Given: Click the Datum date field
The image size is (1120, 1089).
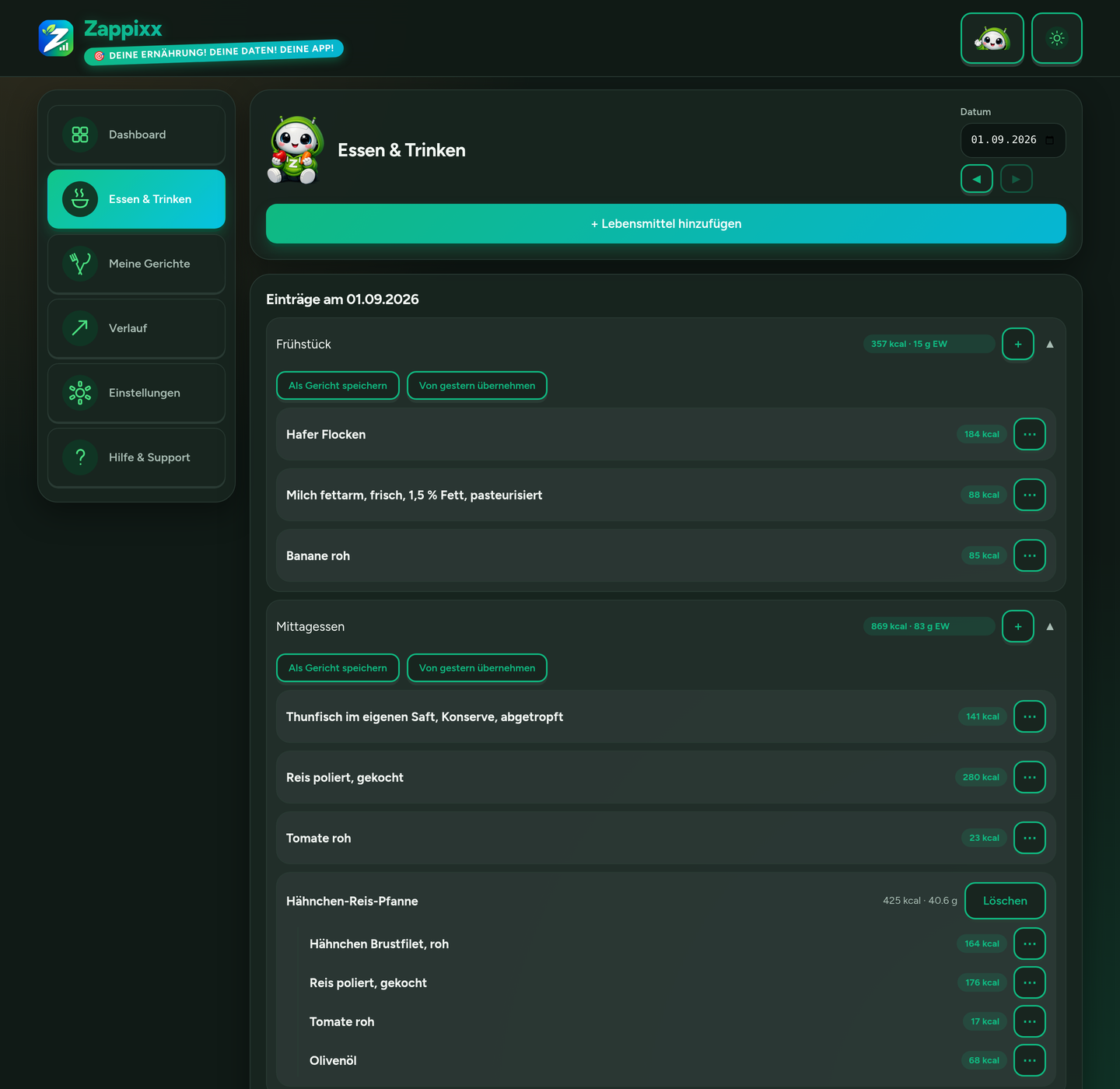Looking at the screenshot, I should coord(1013,140).
